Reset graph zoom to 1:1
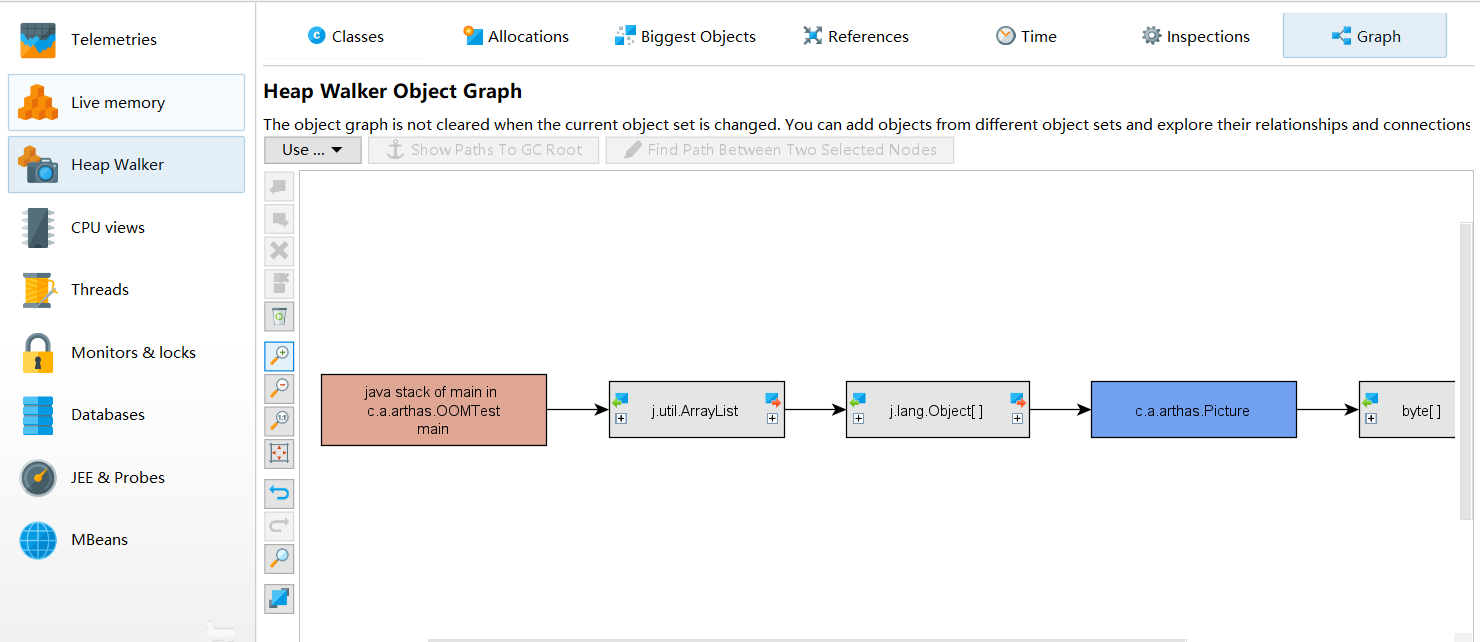Screen dimensions: 1480x642 point(280,421)
